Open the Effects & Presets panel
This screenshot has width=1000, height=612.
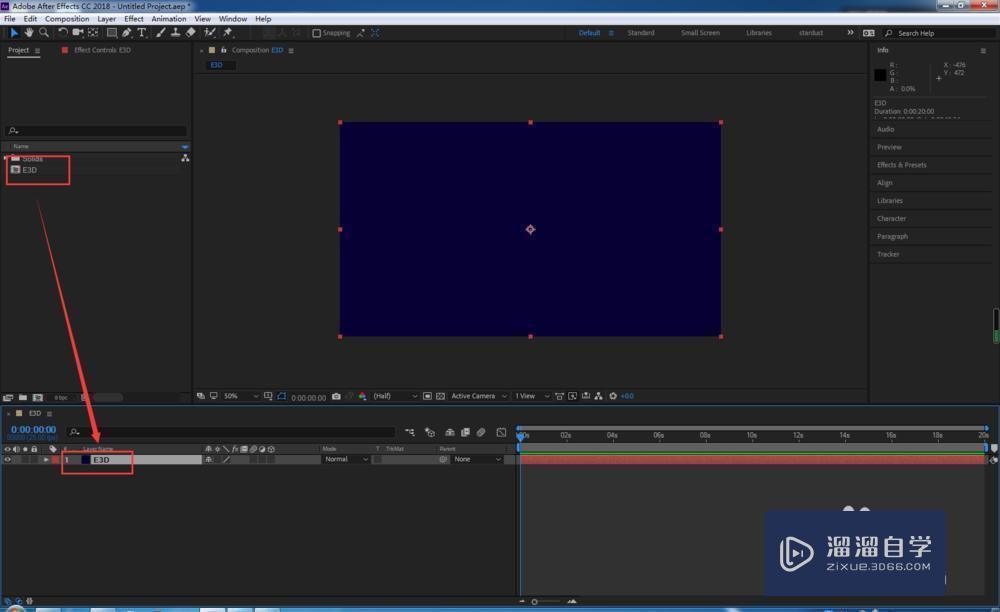(x=901, y=165)
